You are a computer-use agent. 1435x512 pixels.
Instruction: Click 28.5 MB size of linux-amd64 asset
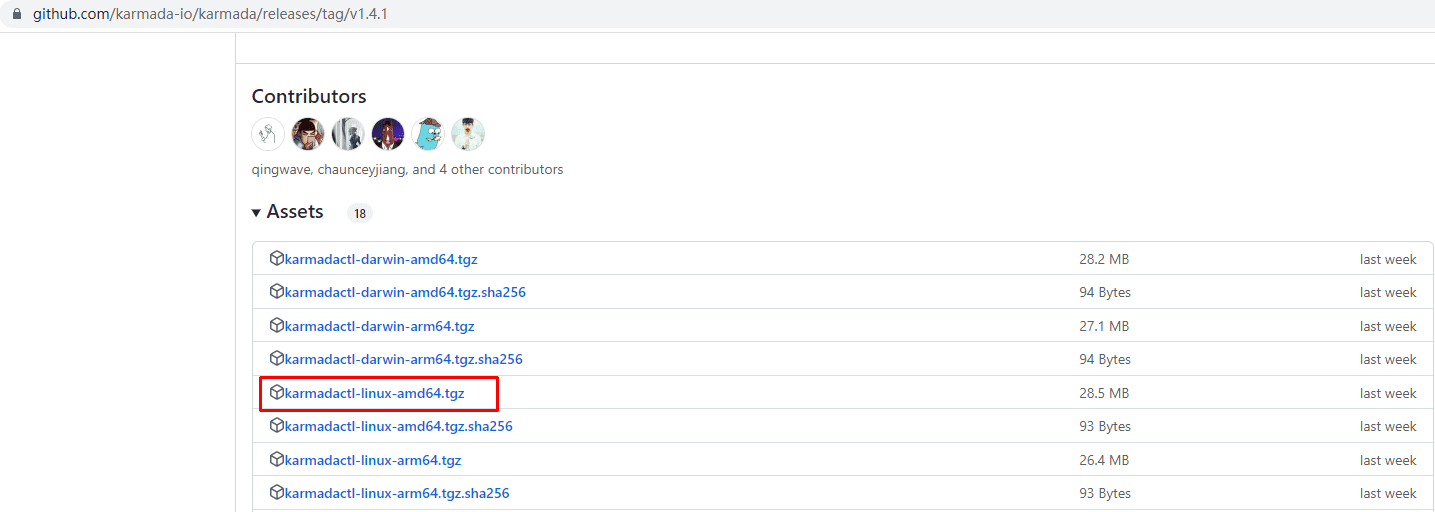click(x=1104, y=393)
